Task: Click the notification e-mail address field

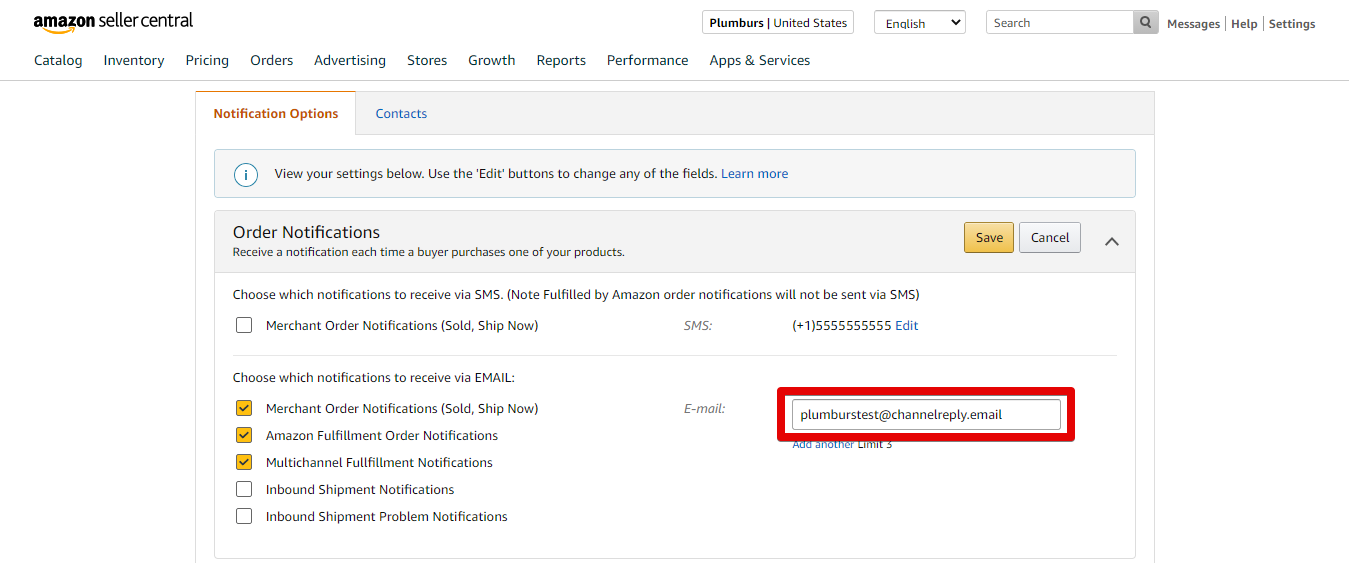Action: coord(926,414)
